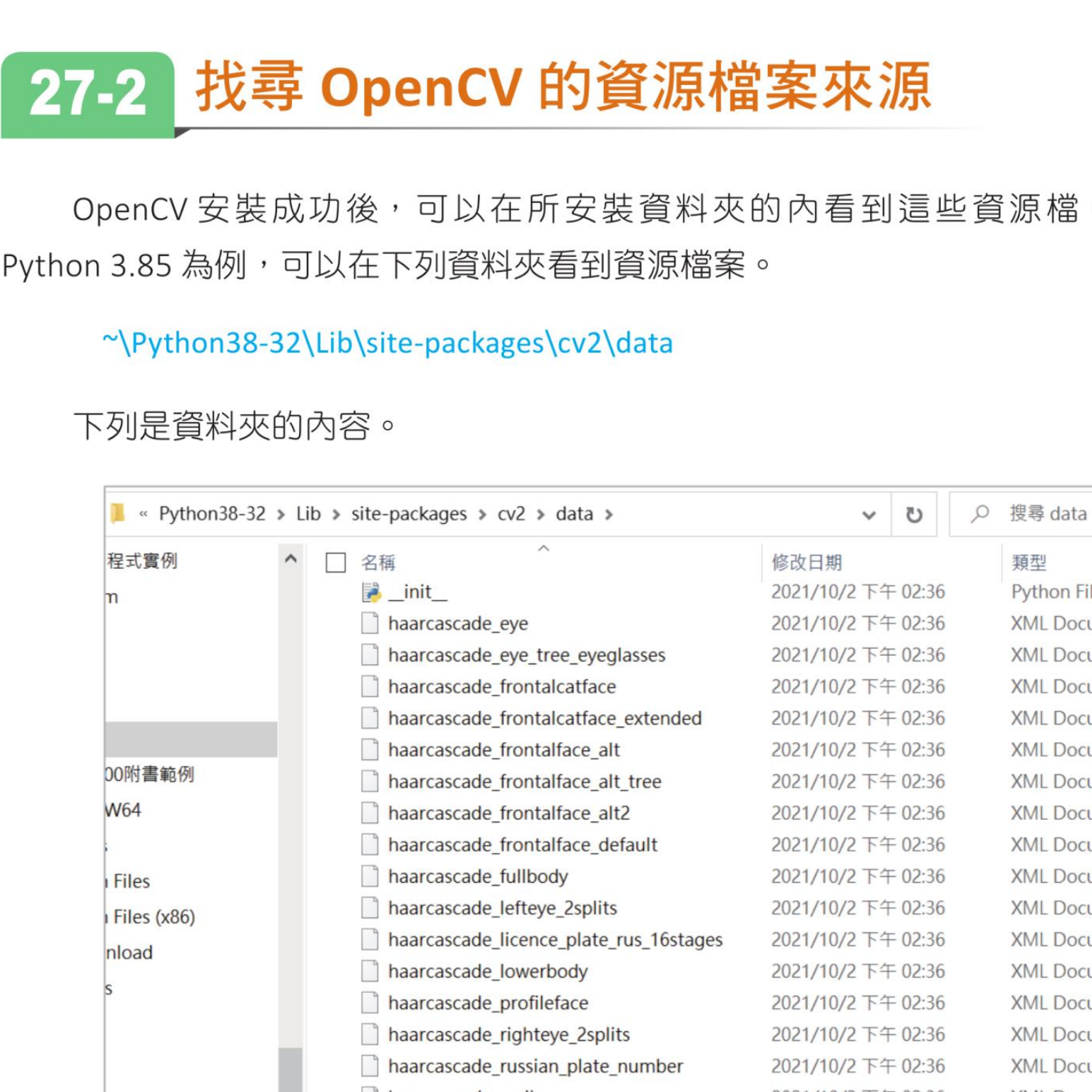Click data in the breadcrumb path

[x=575, y=514]
